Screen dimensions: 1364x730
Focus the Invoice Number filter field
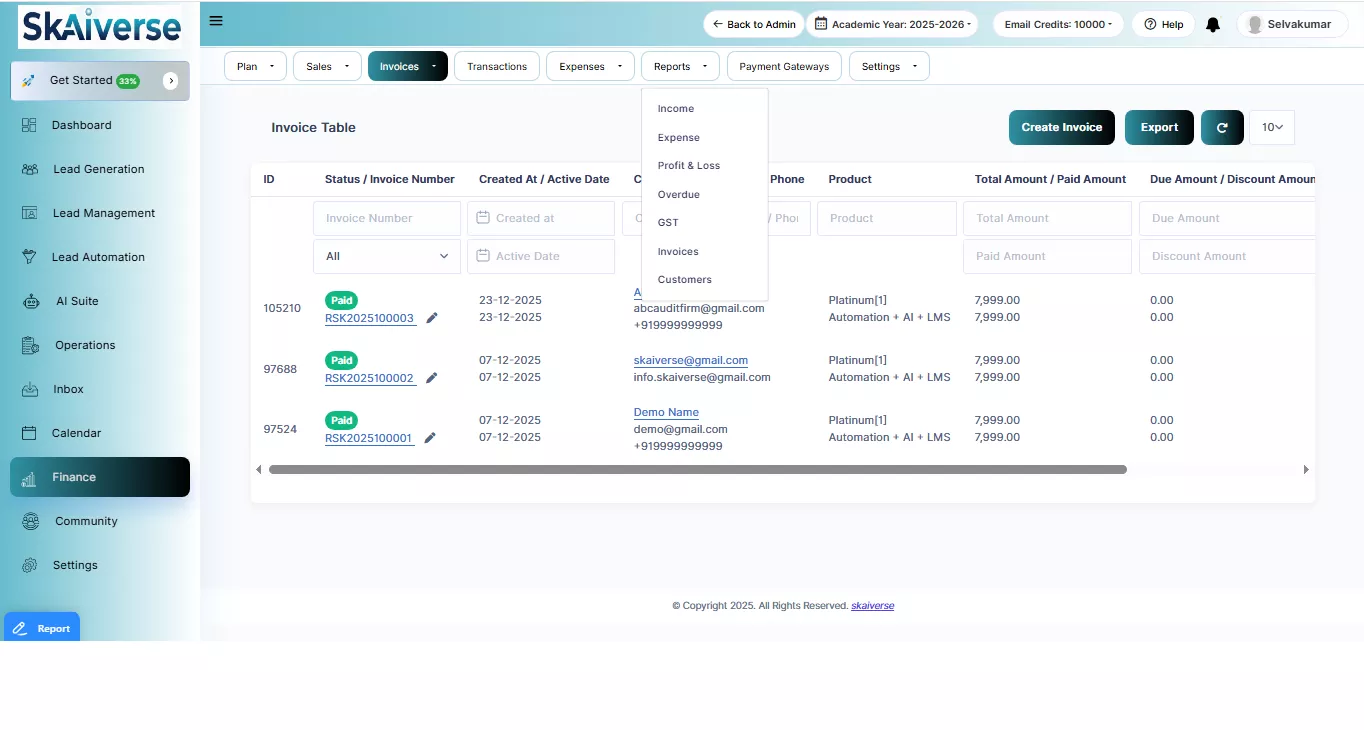coord(386,218)
